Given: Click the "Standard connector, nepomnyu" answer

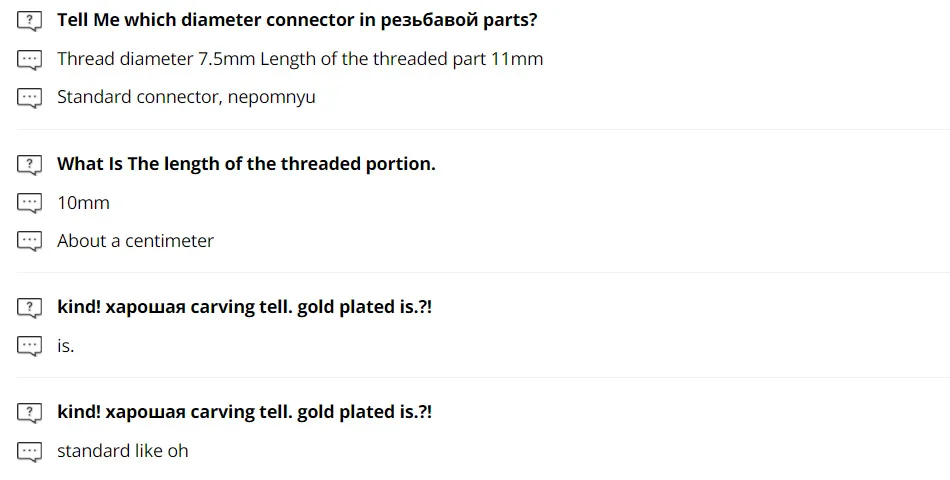Looking at the screenshot, I should [x=186, y=98].
